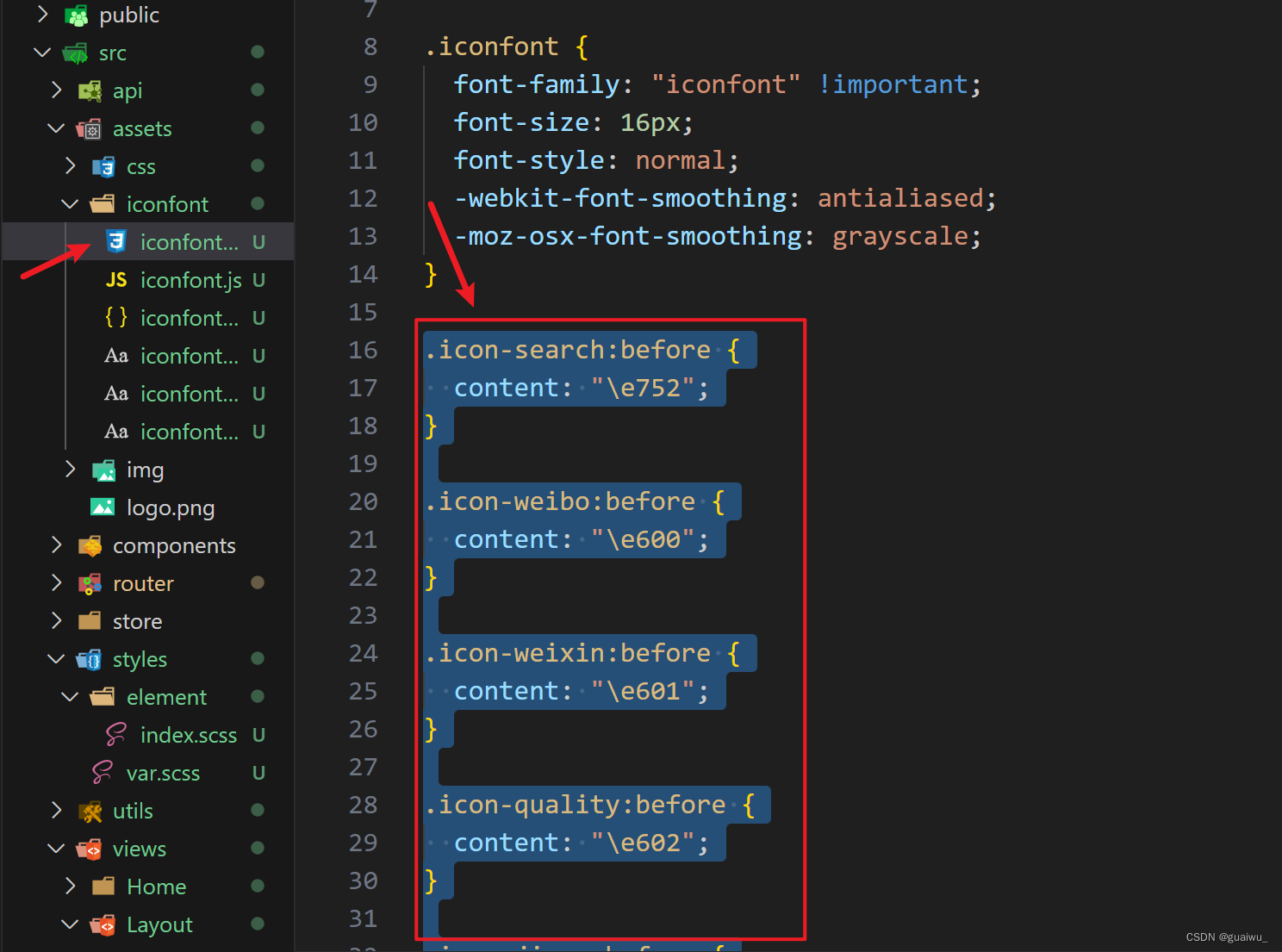This screenshot has height=952, width=1282.
Task: Click the store folder icon
Action: pos(90,621)
